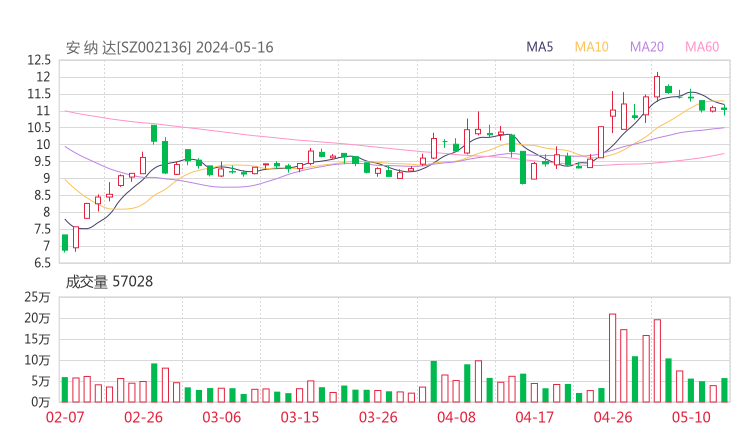Click the first green candlestick at 02-07

(65, 242)
